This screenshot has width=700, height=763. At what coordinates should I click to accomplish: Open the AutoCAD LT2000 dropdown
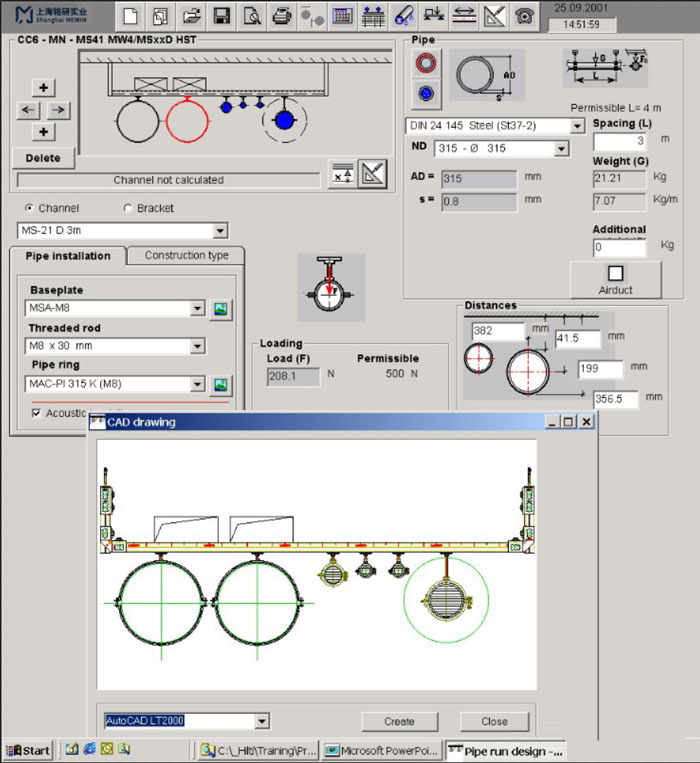261,720
